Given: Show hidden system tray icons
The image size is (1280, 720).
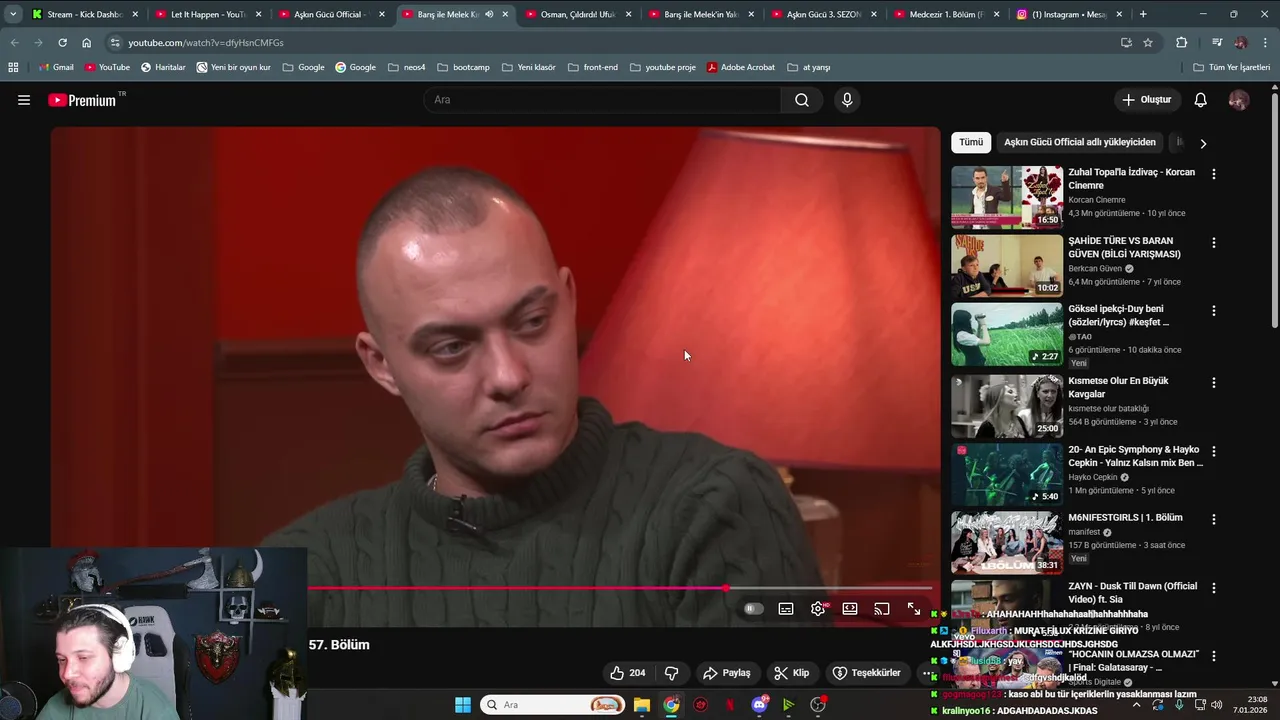Looking at the screenshot, I should (1136, 705).
